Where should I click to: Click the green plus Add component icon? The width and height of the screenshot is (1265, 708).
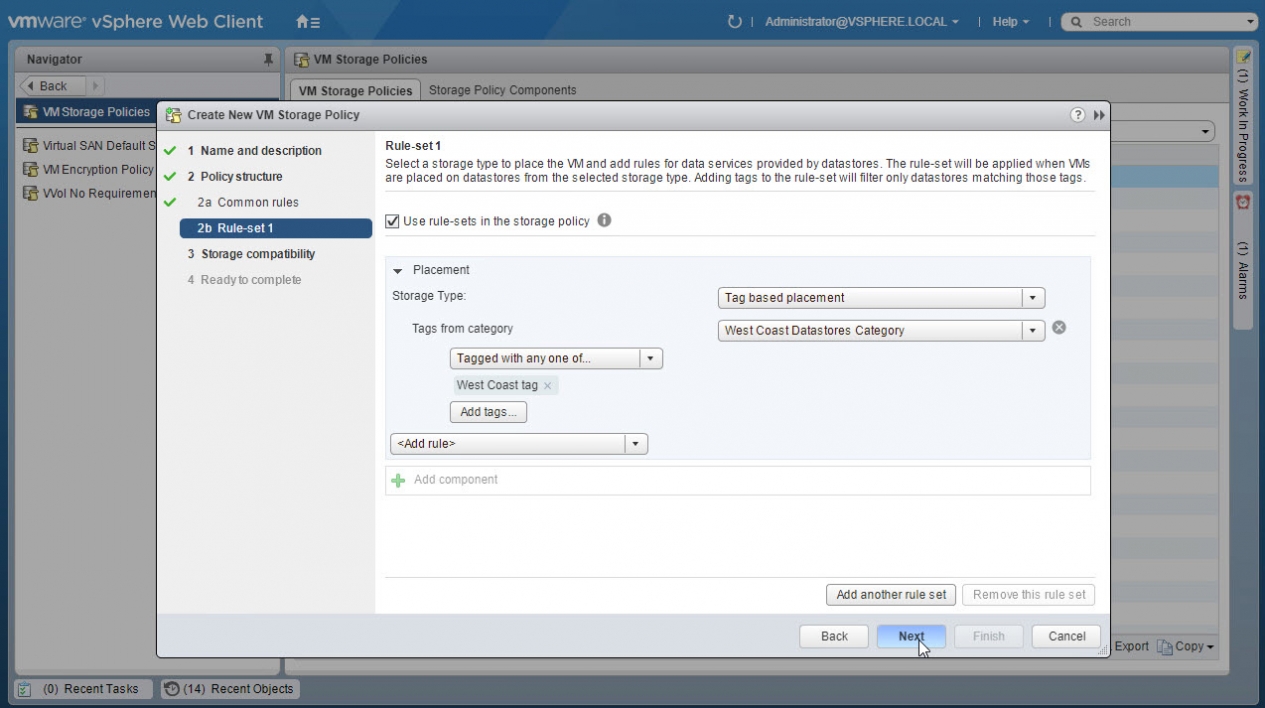coord(398,480)
